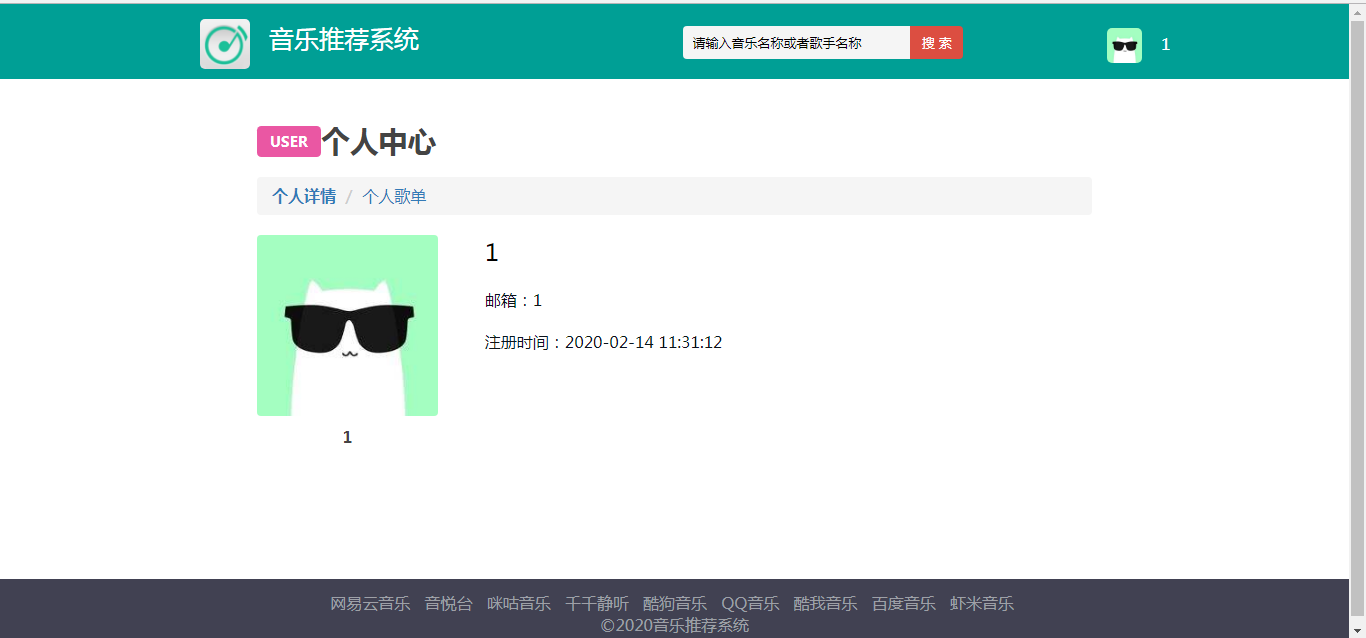
Task: Click the ©2020音乐推荐系统 copyright text
Action: pyautogui.click(x=674, y=626)
